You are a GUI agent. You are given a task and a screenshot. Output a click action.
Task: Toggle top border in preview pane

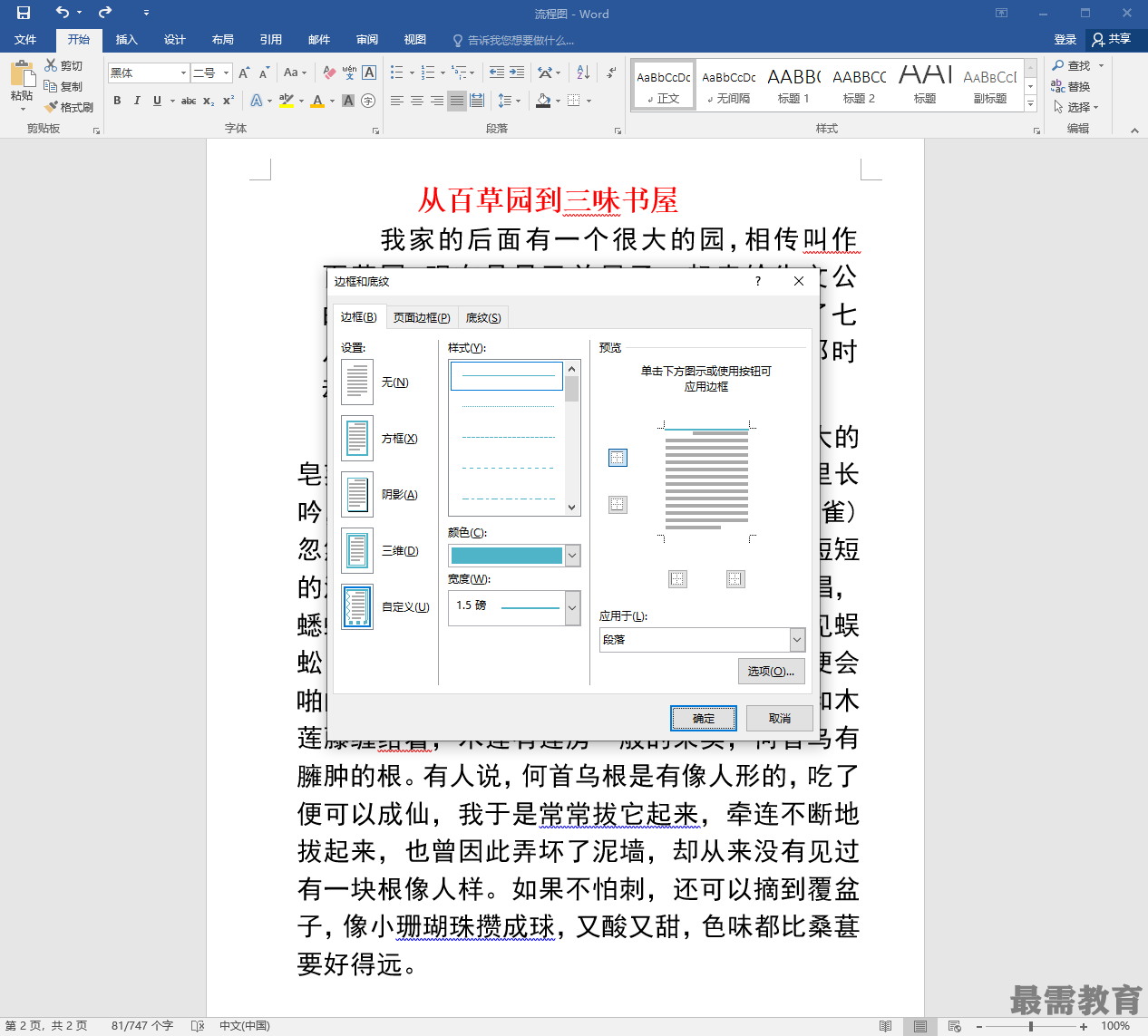click(x=618, y=458)
